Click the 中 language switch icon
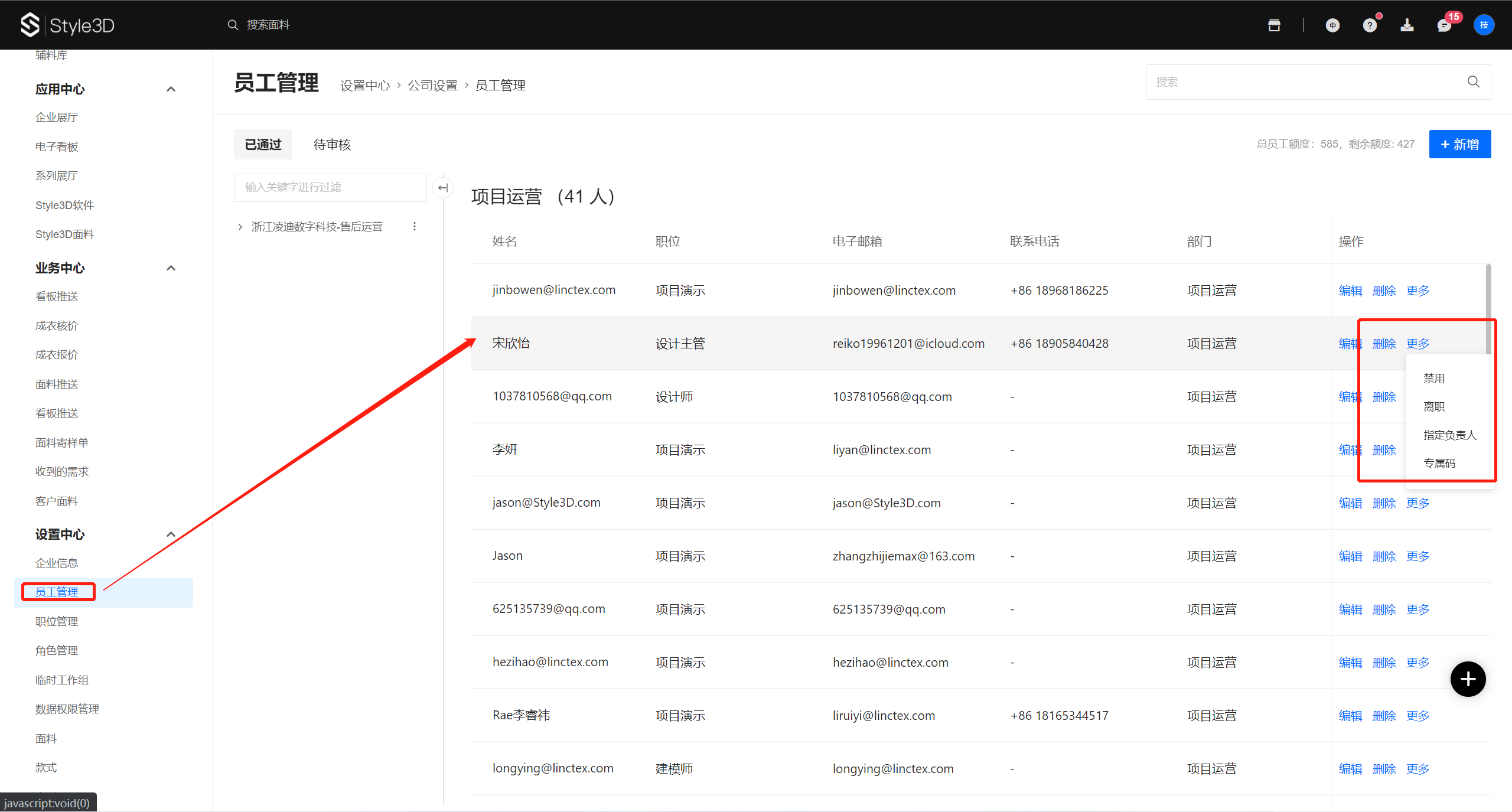Screen dimensions: 1512x812 coord(1332,25)
